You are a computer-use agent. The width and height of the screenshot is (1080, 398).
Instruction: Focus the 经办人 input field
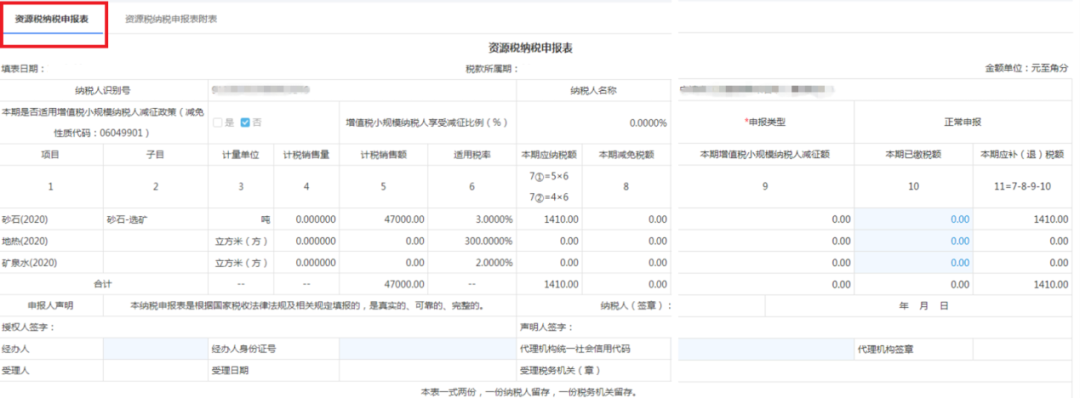(156, 349)
